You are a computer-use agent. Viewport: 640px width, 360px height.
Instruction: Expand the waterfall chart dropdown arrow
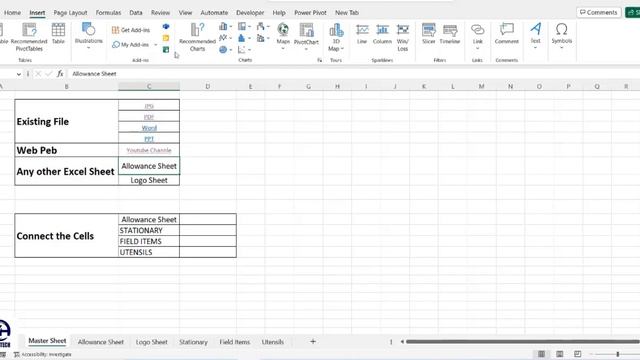268,27
